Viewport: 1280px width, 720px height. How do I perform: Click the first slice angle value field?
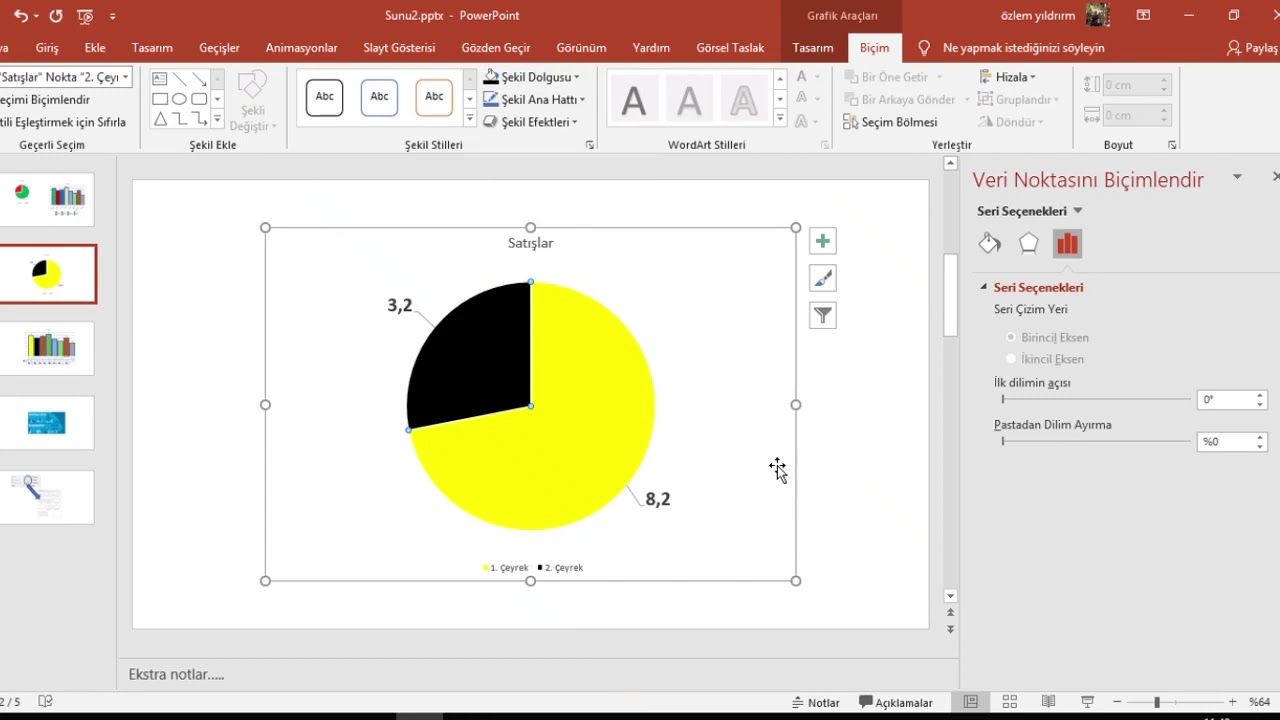(x=1224, y=400)
